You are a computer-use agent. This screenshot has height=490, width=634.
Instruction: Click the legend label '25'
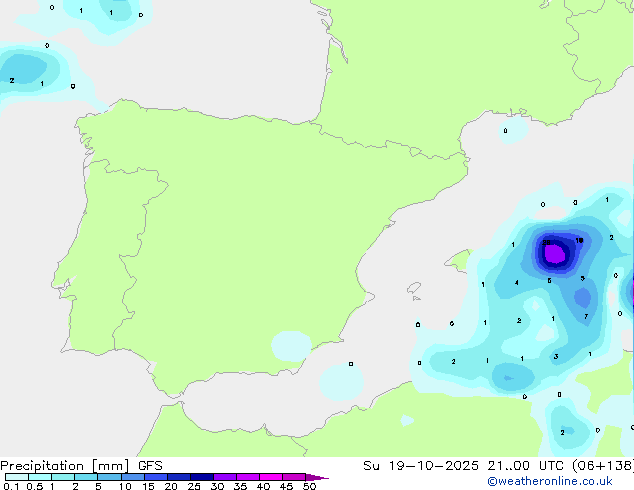194,486
